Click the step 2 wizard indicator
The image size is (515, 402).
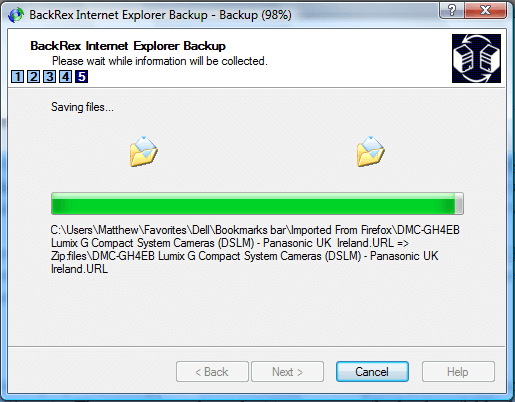pos(34,77)
